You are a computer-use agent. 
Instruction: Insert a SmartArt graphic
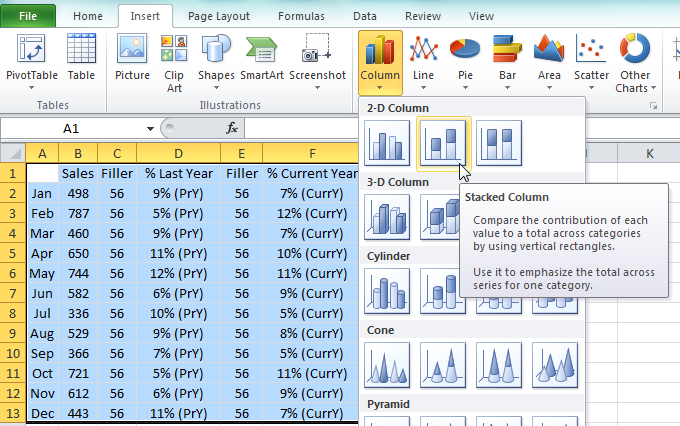click(262, 56)
